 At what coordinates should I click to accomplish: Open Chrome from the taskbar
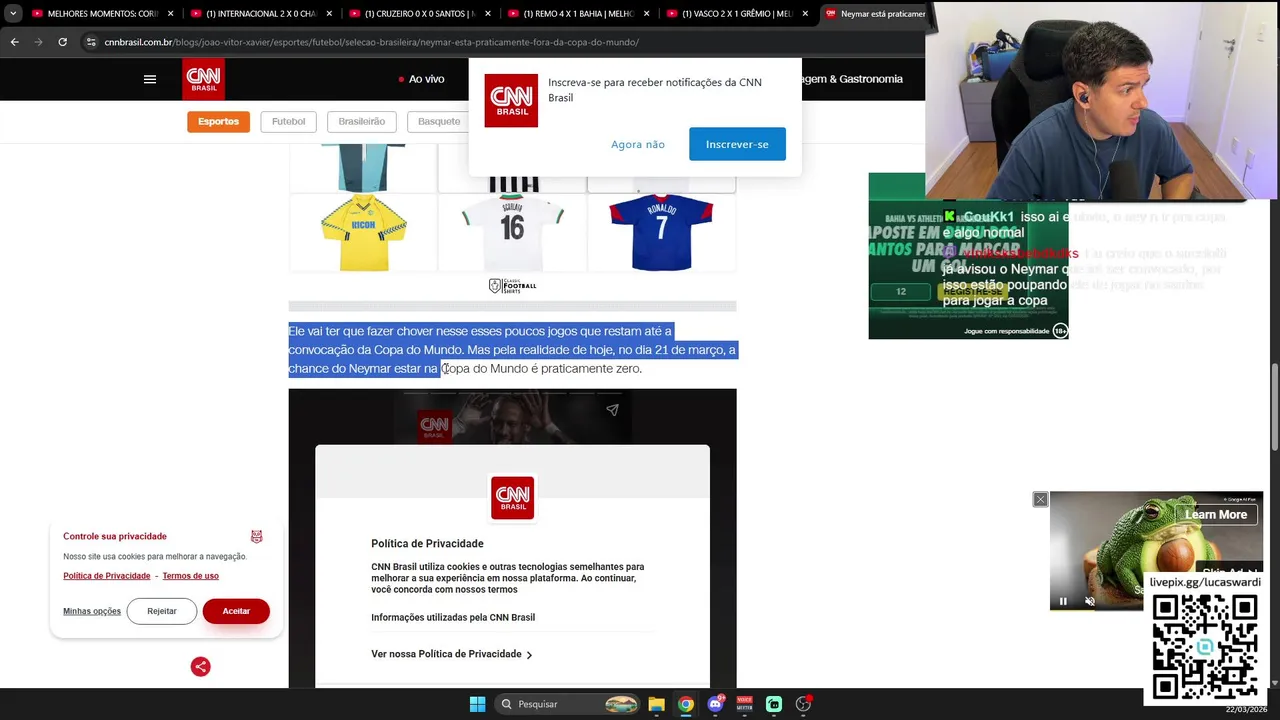coord(686,704)
